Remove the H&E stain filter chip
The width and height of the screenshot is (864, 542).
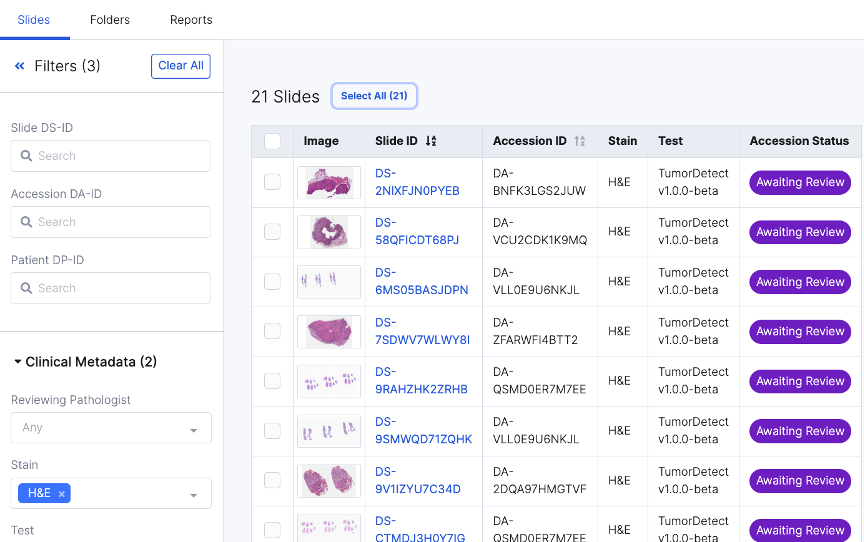61,493
